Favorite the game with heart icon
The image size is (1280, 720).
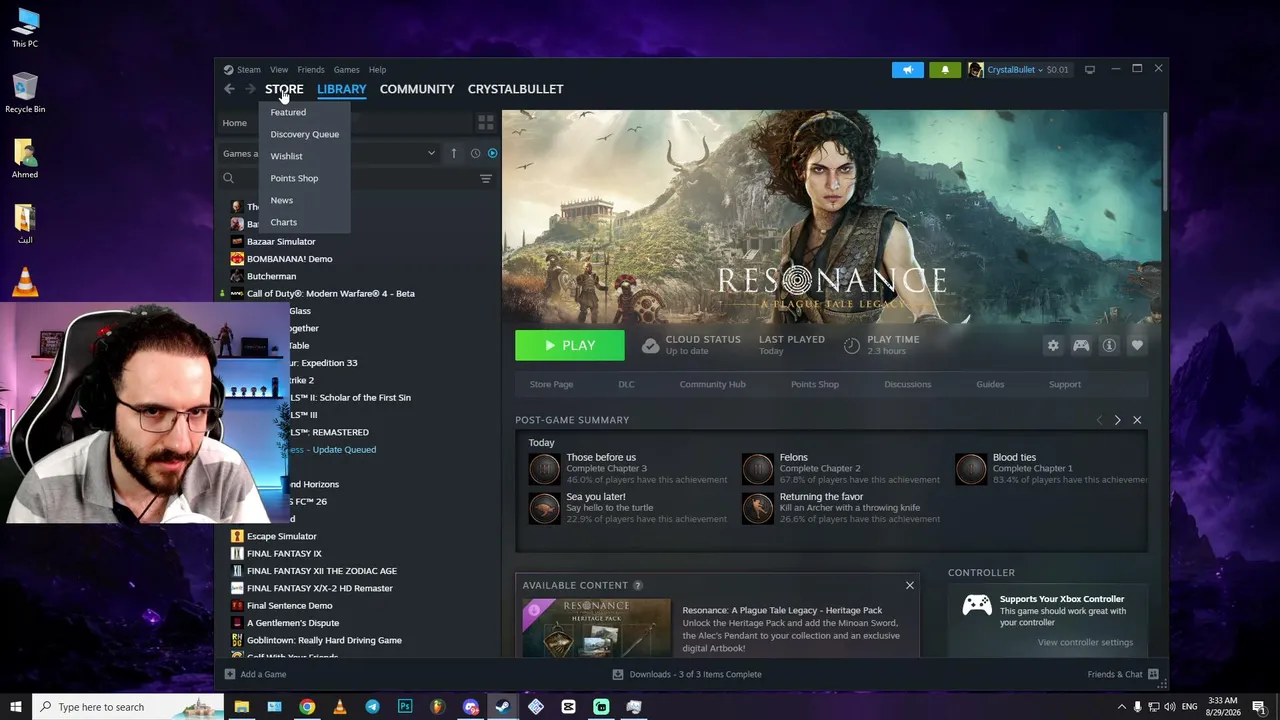(x=1137, y=345)
